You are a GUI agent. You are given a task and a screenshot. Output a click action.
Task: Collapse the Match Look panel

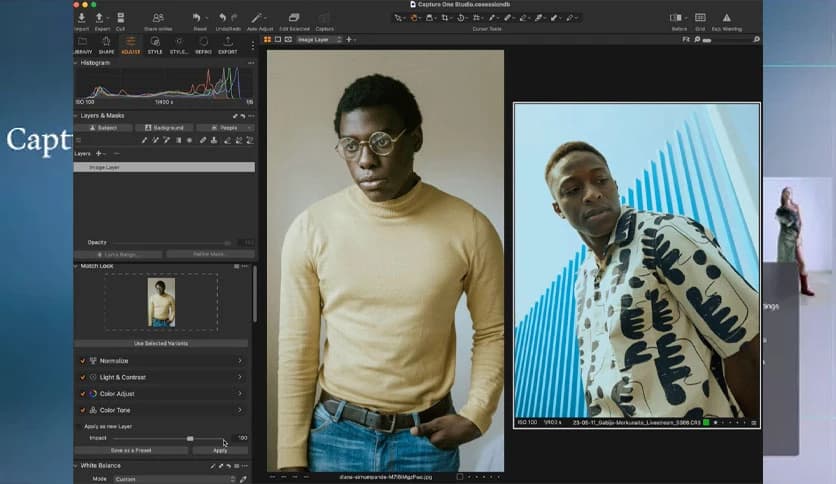(76, 266)
